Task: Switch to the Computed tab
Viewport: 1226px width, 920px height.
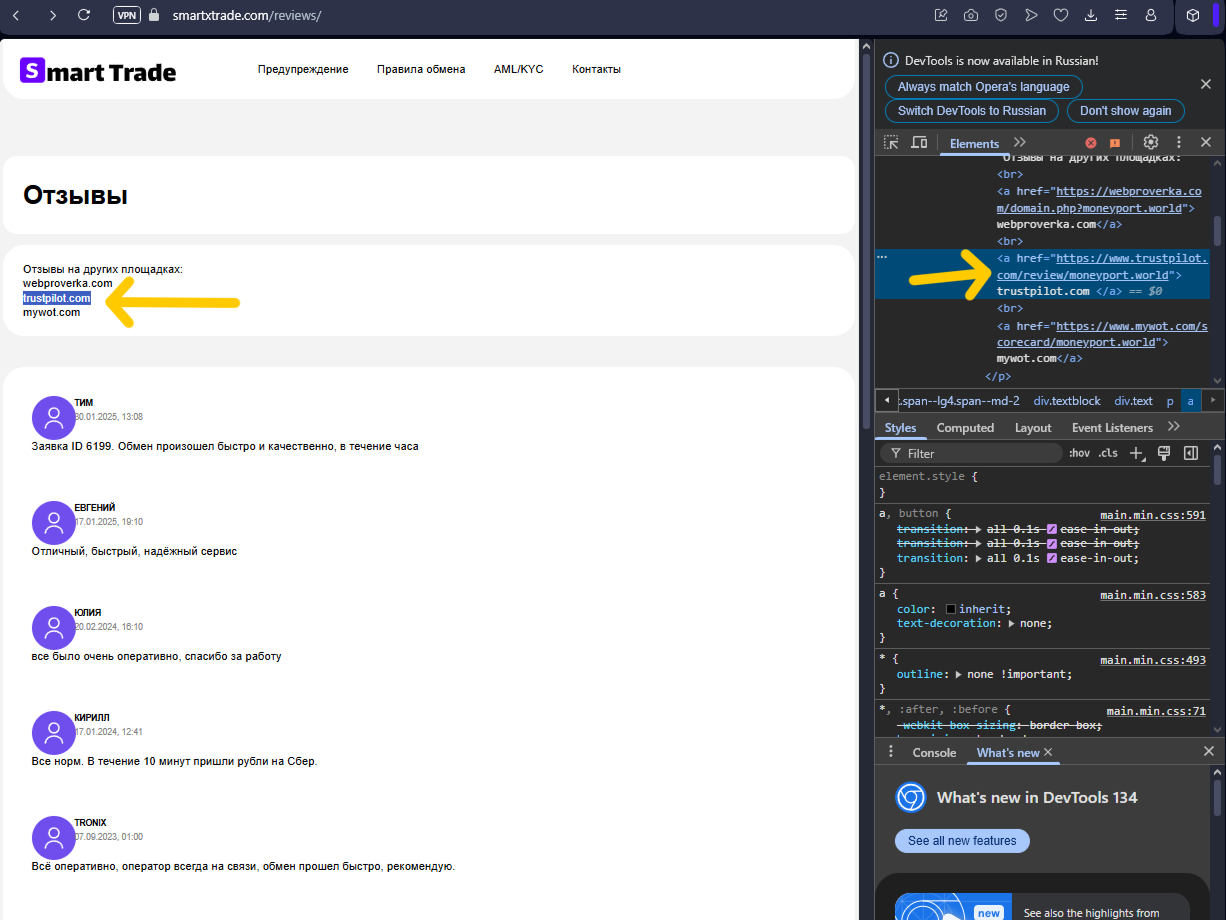Action: [x=965, y=428]
